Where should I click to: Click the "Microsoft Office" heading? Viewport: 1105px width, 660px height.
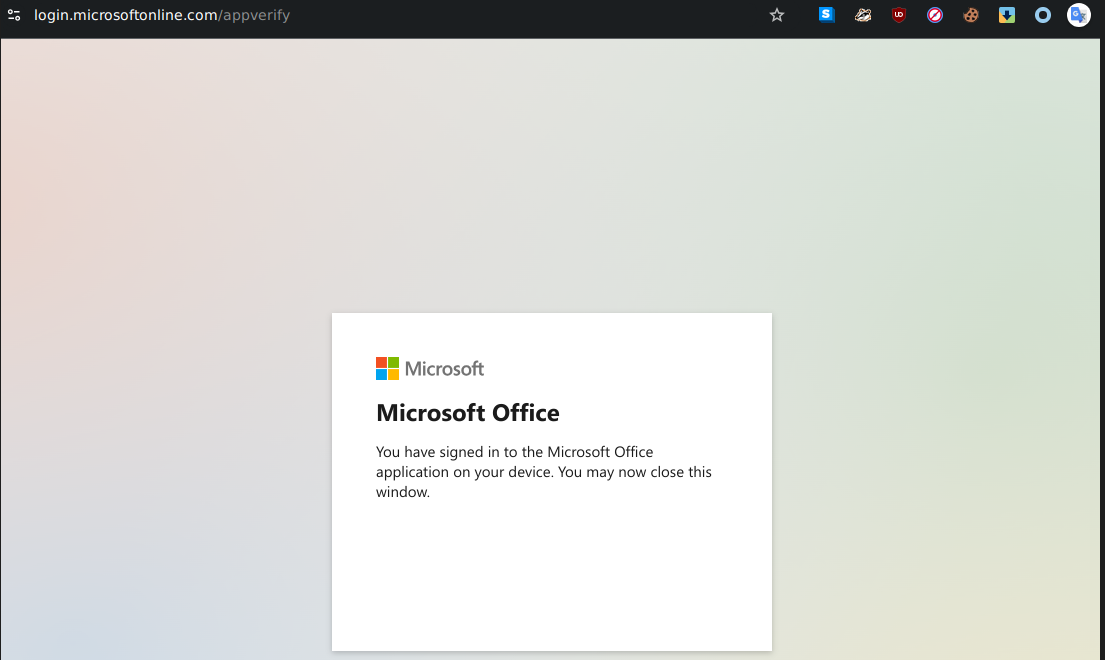pyautogui.click(x=467, y=413)
